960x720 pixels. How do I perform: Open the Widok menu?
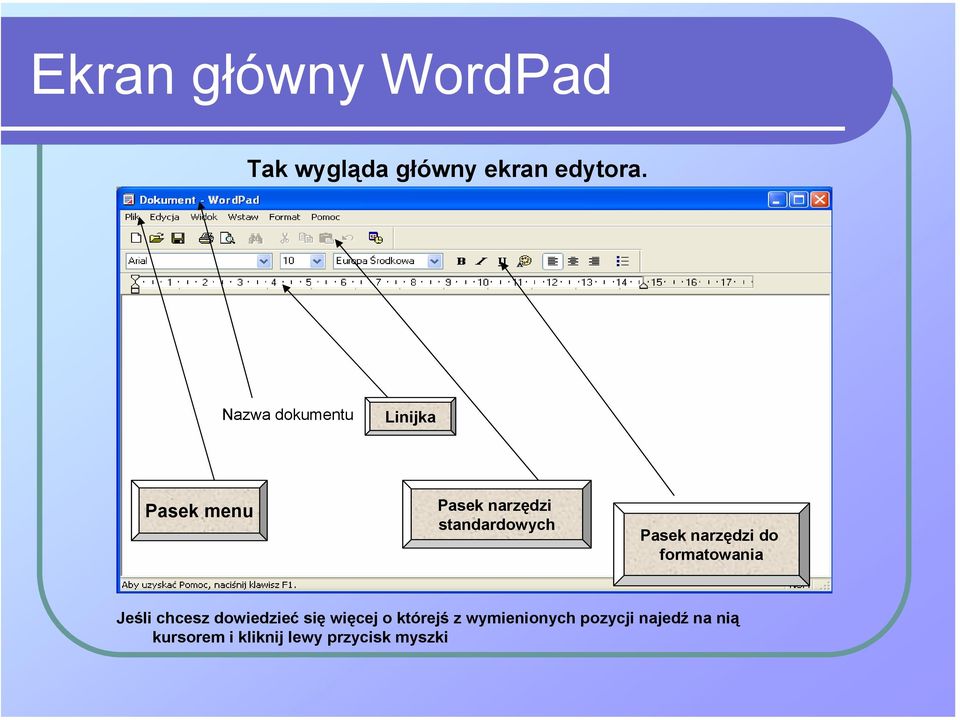[204, 217]
